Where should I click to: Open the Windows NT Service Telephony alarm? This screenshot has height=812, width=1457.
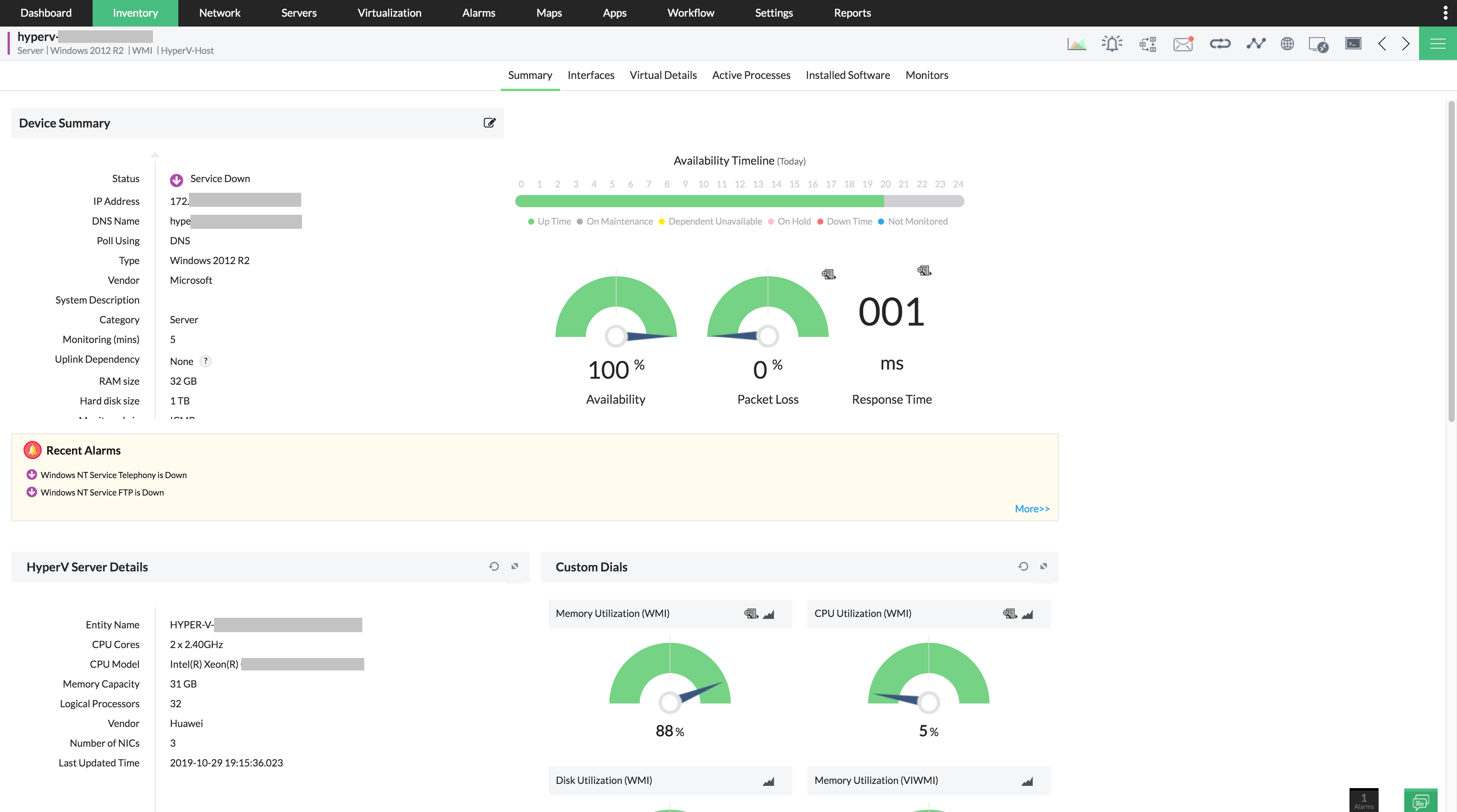coord(113,475)
